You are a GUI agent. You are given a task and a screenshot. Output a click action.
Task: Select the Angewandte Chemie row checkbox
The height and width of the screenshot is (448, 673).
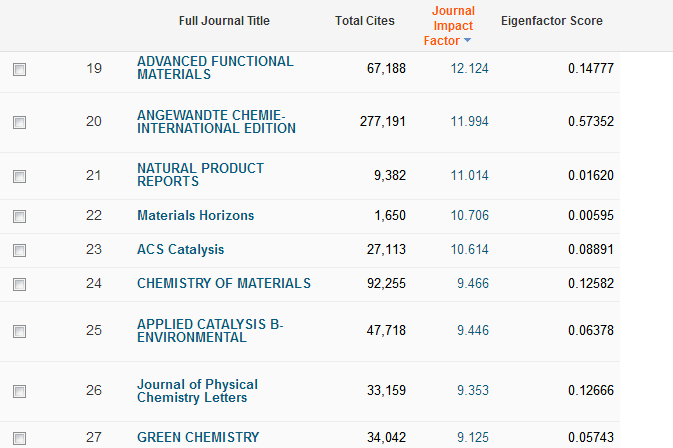pos(19,122)
